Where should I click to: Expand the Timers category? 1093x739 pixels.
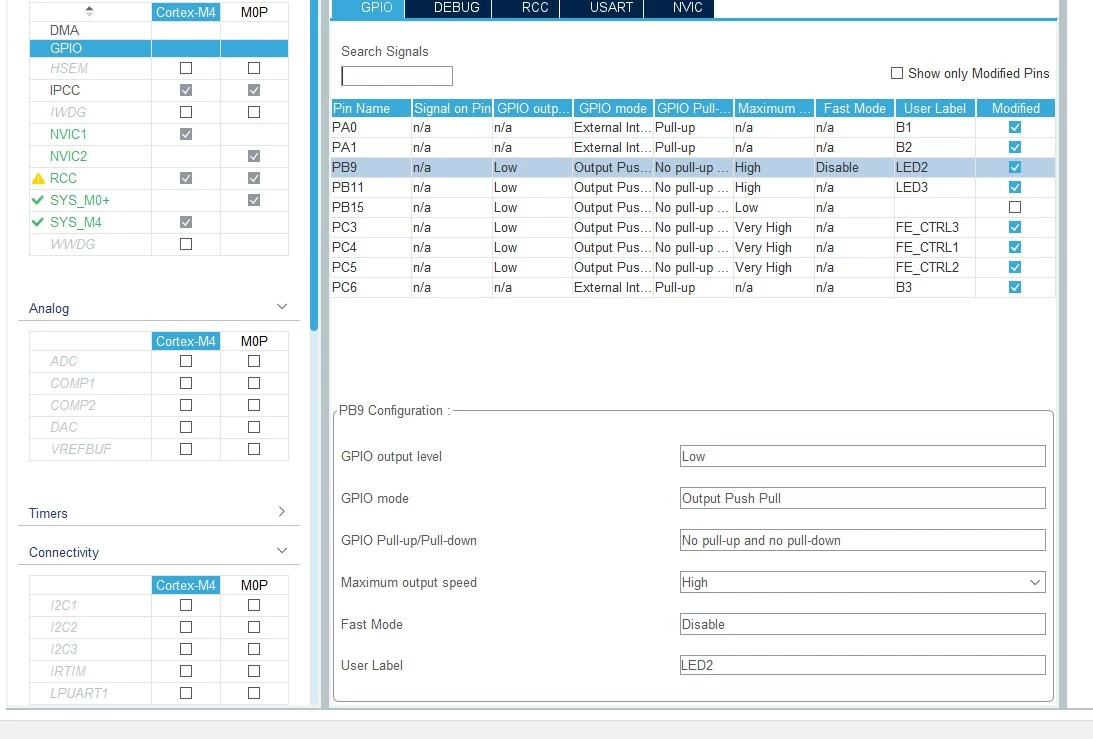tap(282, 512)
